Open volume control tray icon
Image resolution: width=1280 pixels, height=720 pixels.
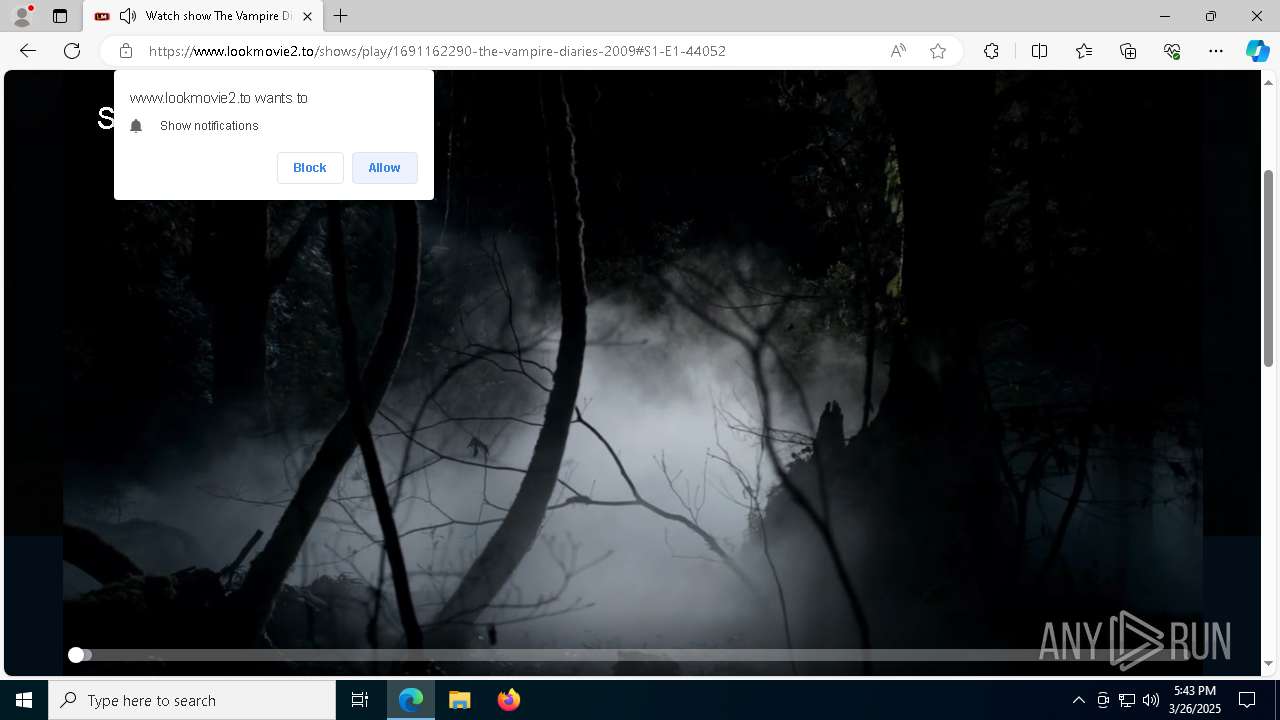click(x=1150, y=700)
